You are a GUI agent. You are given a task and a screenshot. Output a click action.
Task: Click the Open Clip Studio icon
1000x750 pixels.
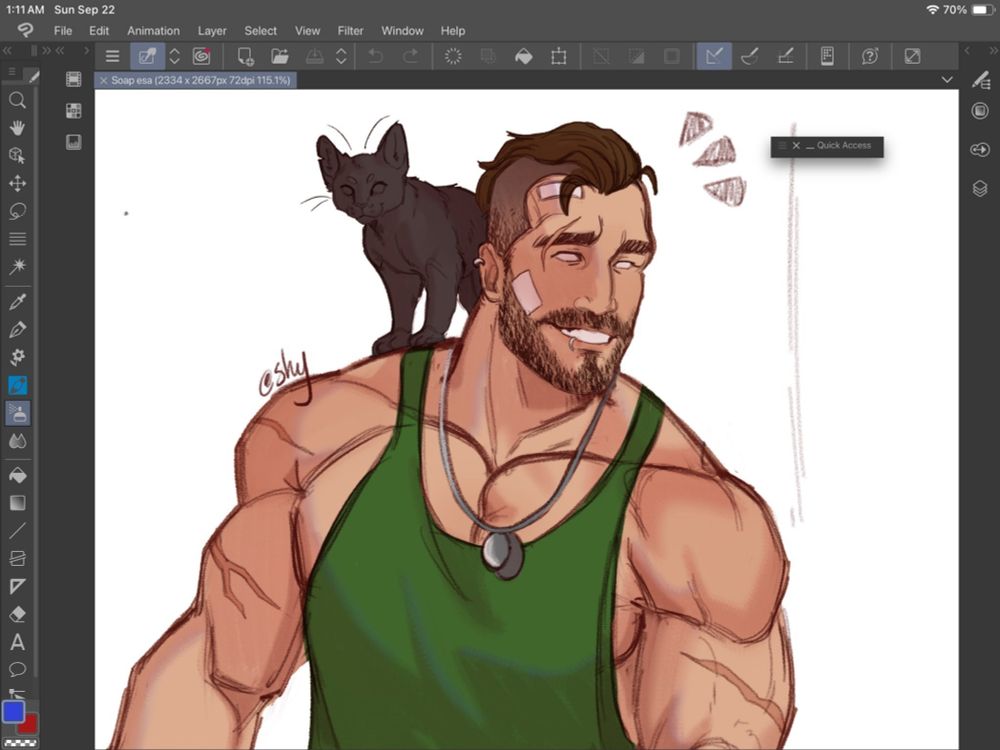pos(147,56)
